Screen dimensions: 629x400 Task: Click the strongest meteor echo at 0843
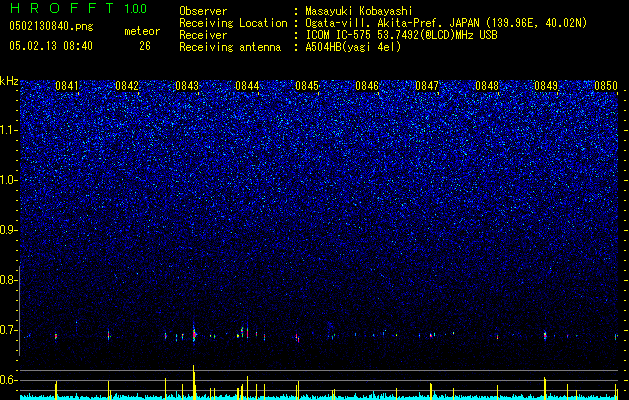point(194,334)
